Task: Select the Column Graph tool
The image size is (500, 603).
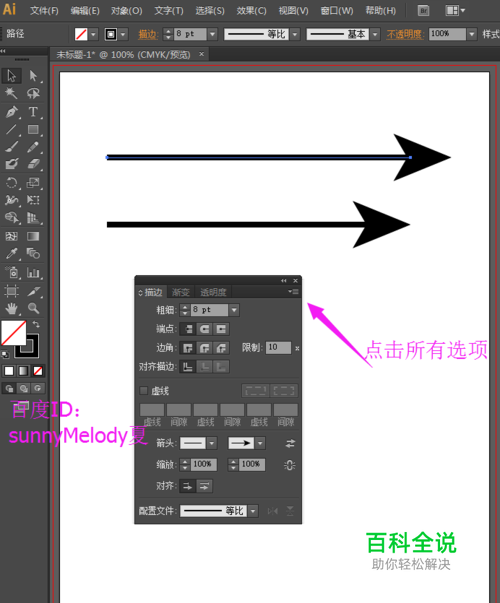Action: pyautogui.click(x=33, y=273)
